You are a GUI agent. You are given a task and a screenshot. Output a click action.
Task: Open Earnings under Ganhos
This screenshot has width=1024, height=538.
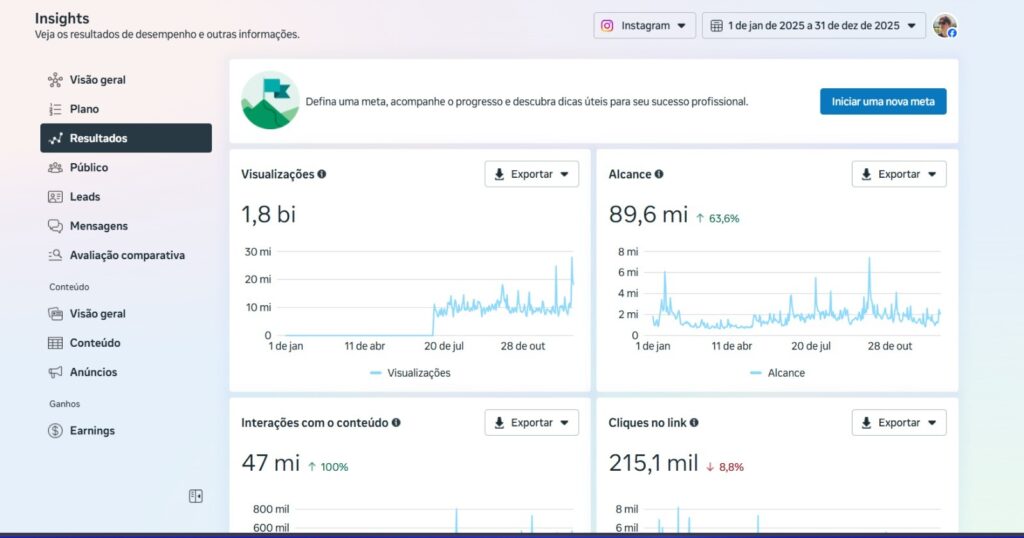point(92,431)
